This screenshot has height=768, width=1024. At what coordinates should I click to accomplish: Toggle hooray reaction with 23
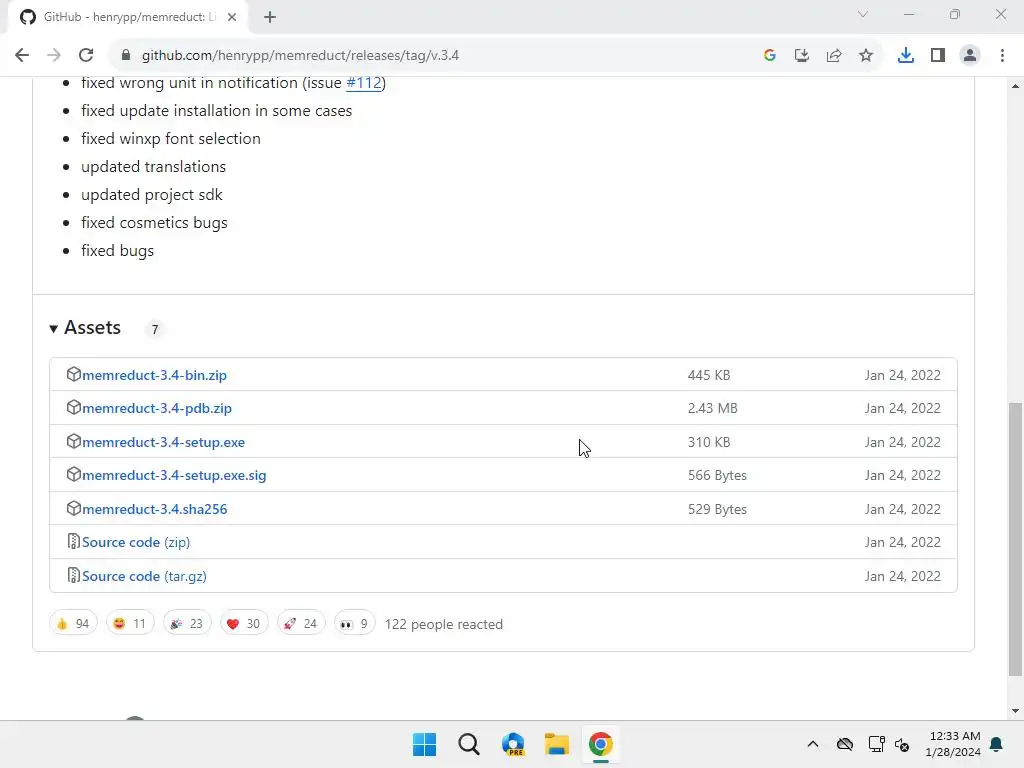(x=187, y=624)
